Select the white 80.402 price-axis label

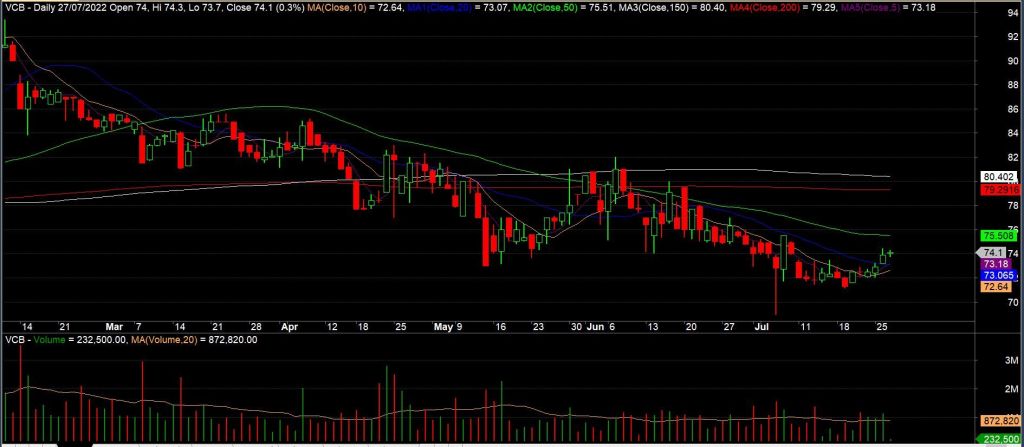coord(999,176)
